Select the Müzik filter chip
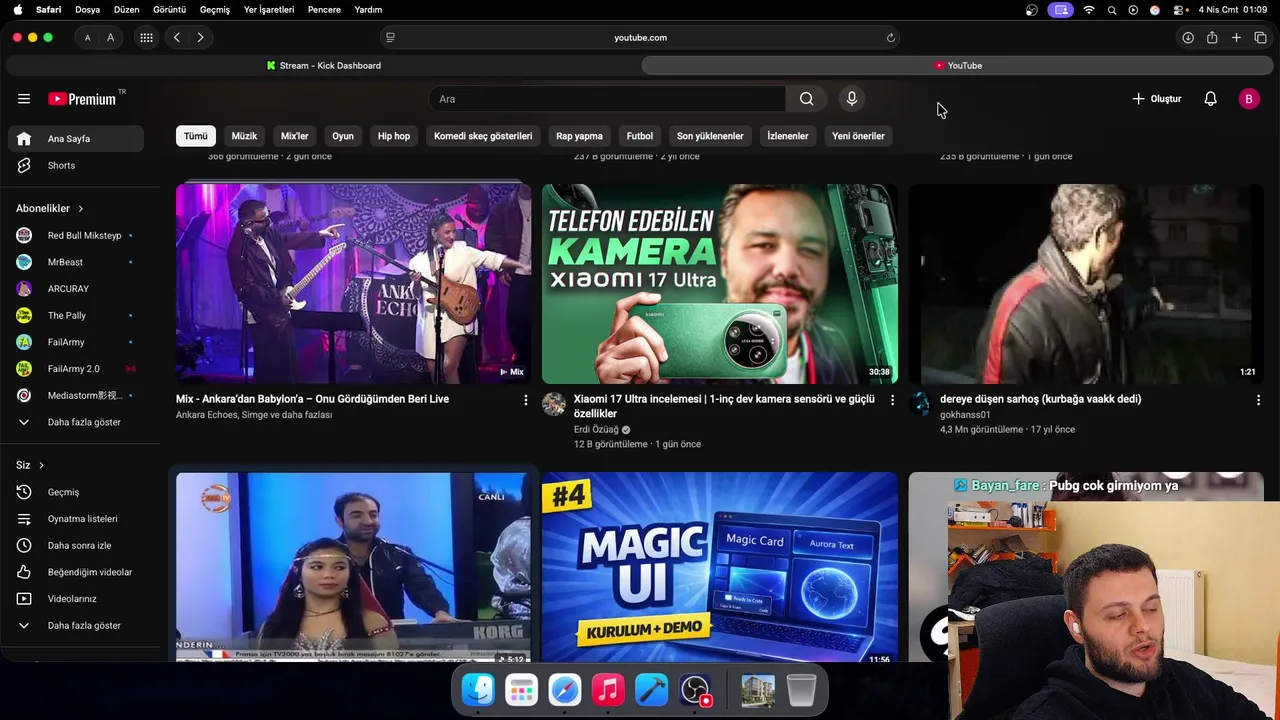1280x720 pixels. click(x=244, y=136)
